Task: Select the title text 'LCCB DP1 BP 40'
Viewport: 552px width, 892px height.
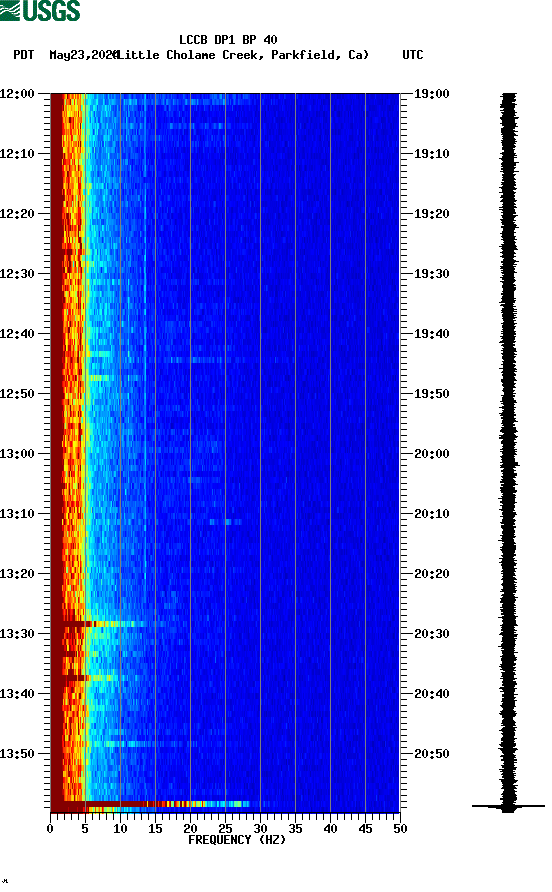Action: click(228, 40)
